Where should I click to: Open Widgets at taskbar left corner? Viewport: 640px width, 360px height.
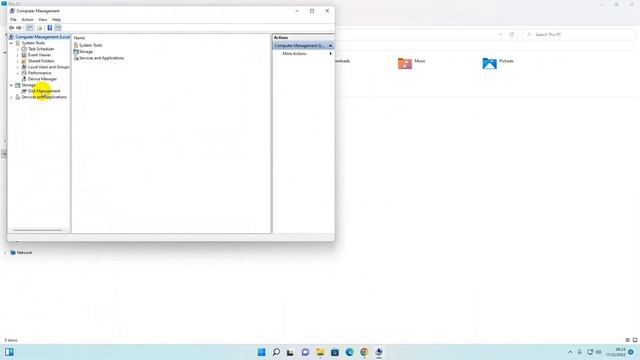9,352
